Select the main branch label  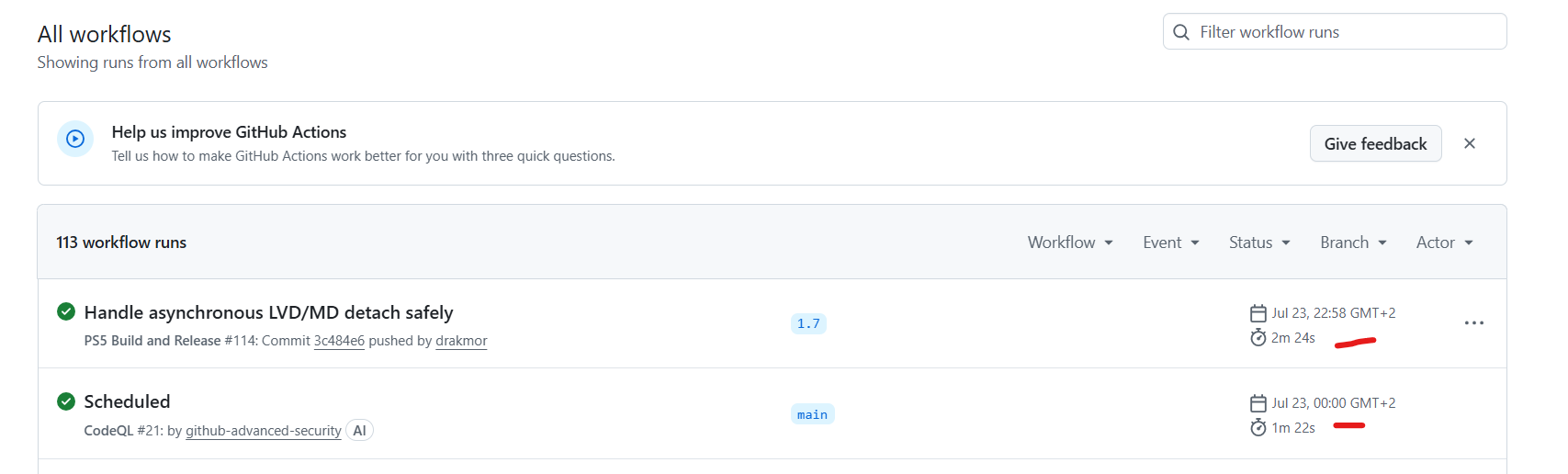[812, 414]
